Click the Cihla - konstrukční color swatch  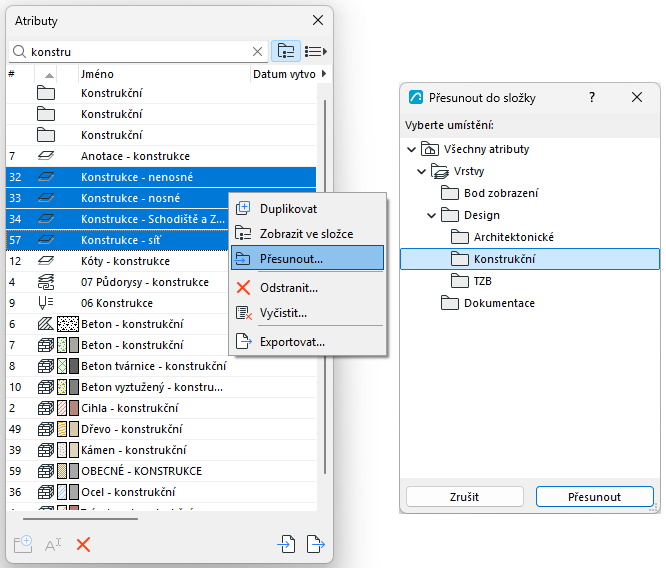coord(74,408)
